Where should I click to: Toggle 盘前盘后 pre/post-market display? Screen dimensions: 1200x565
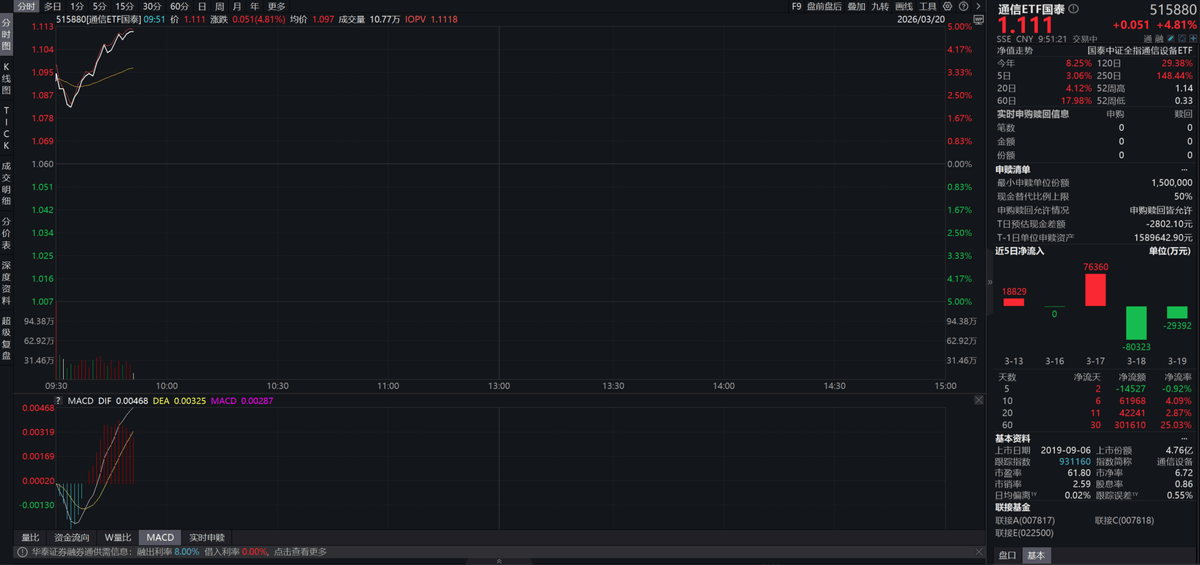(824, 6)
